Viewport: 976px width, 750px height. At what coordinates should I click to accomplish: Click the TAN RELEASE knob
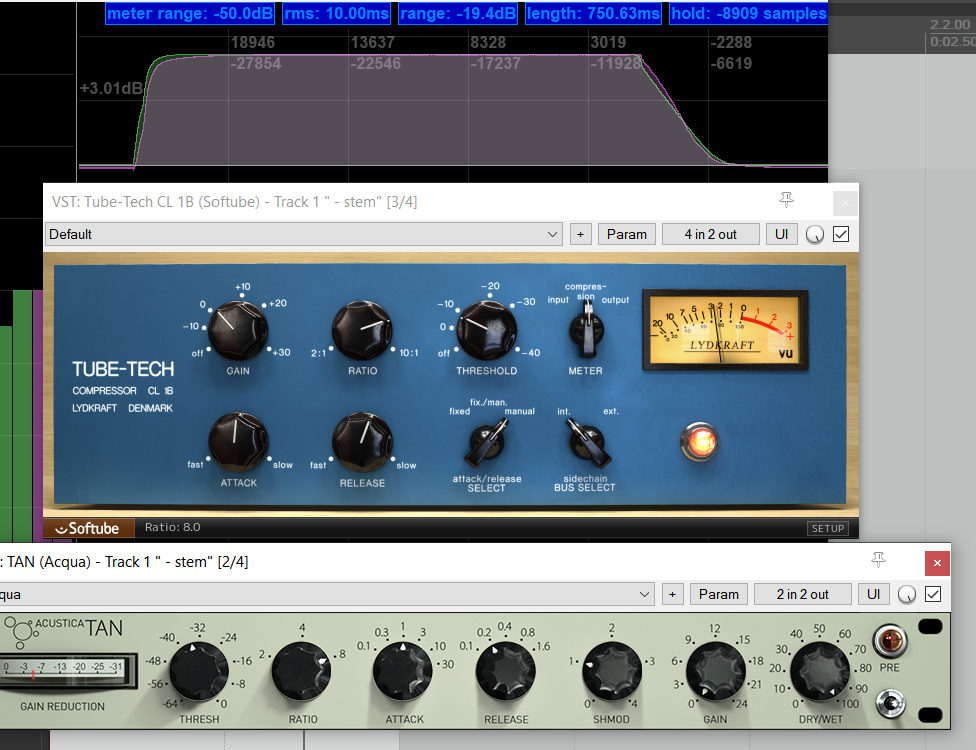tap(505, 672)
